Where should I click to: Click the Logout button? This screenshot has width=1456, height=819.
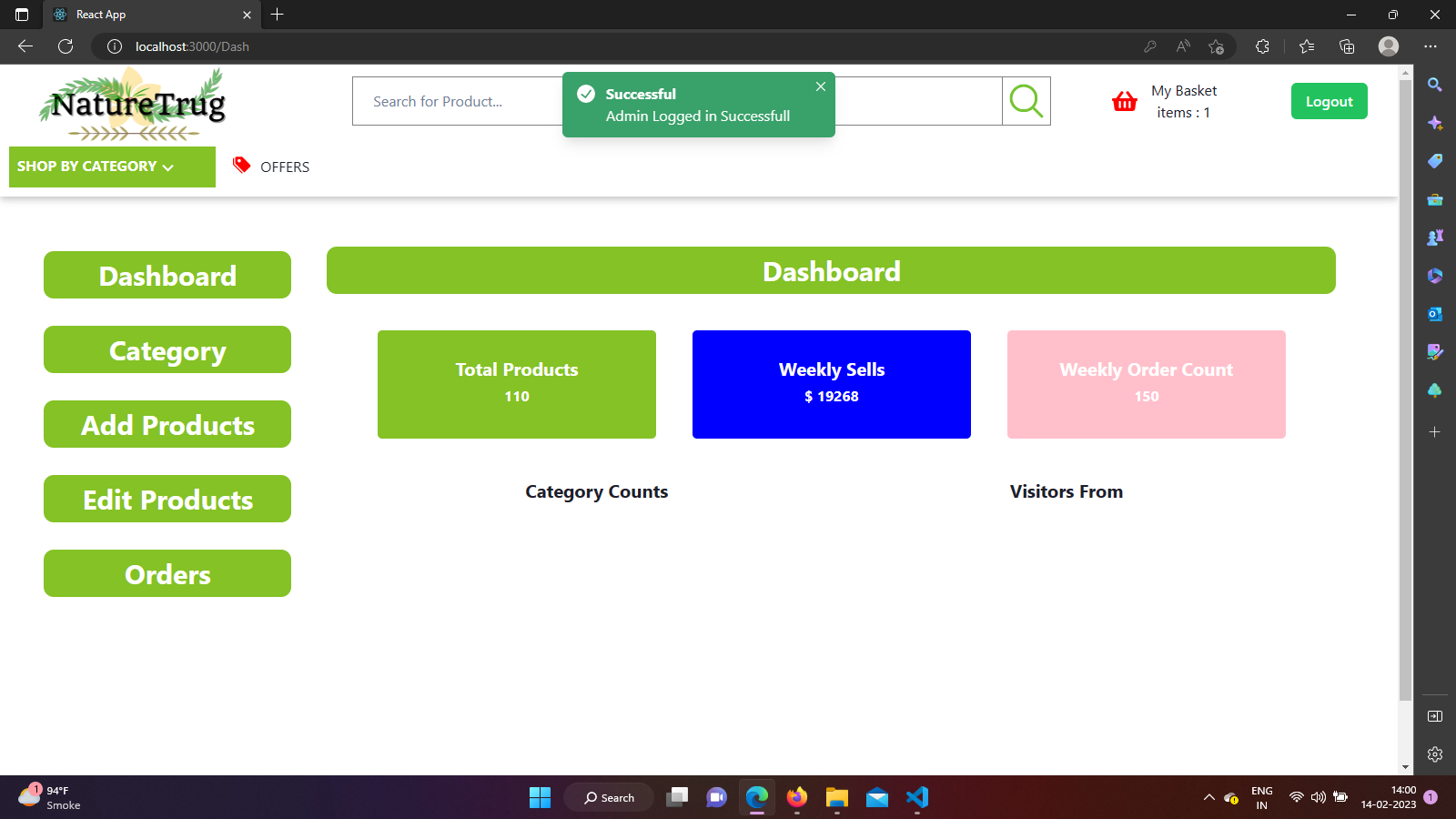pos(1329,101)
